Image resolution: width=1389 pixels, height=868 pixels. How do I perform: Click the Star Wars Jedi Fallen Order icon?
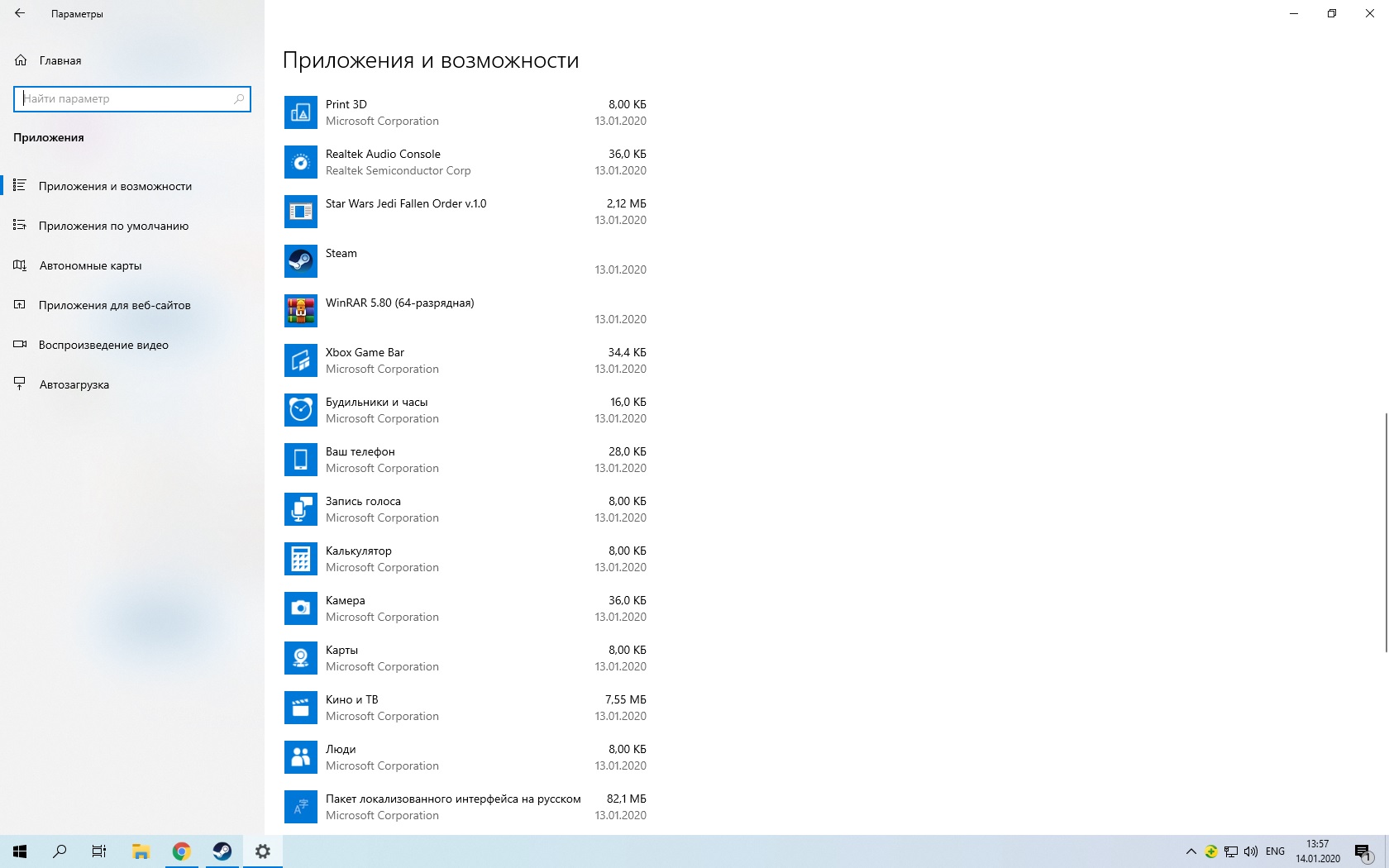(301, 212)
